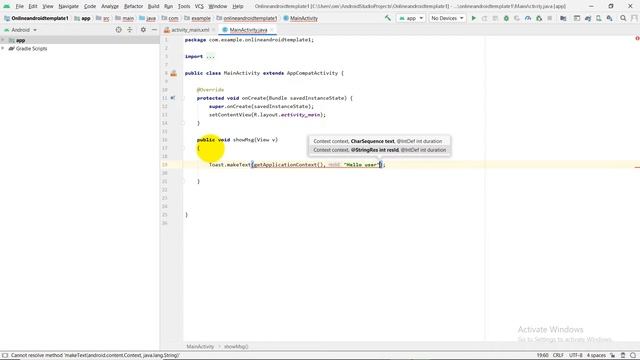Open Project panel gear settings
The image size is (640, 360).
coord(143,30)
